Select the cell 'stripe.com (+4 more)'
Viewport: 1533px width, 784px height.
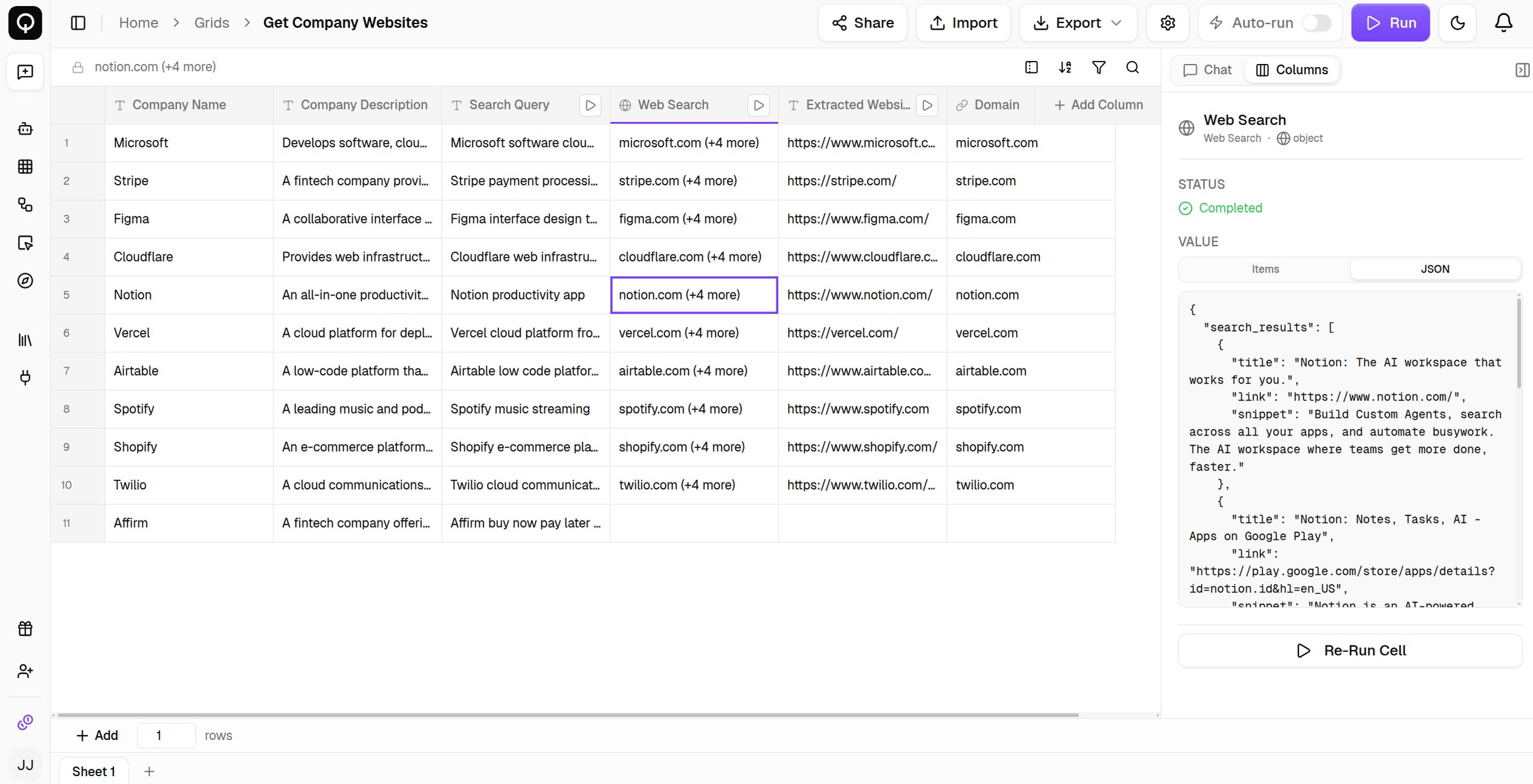click(694, 181)
